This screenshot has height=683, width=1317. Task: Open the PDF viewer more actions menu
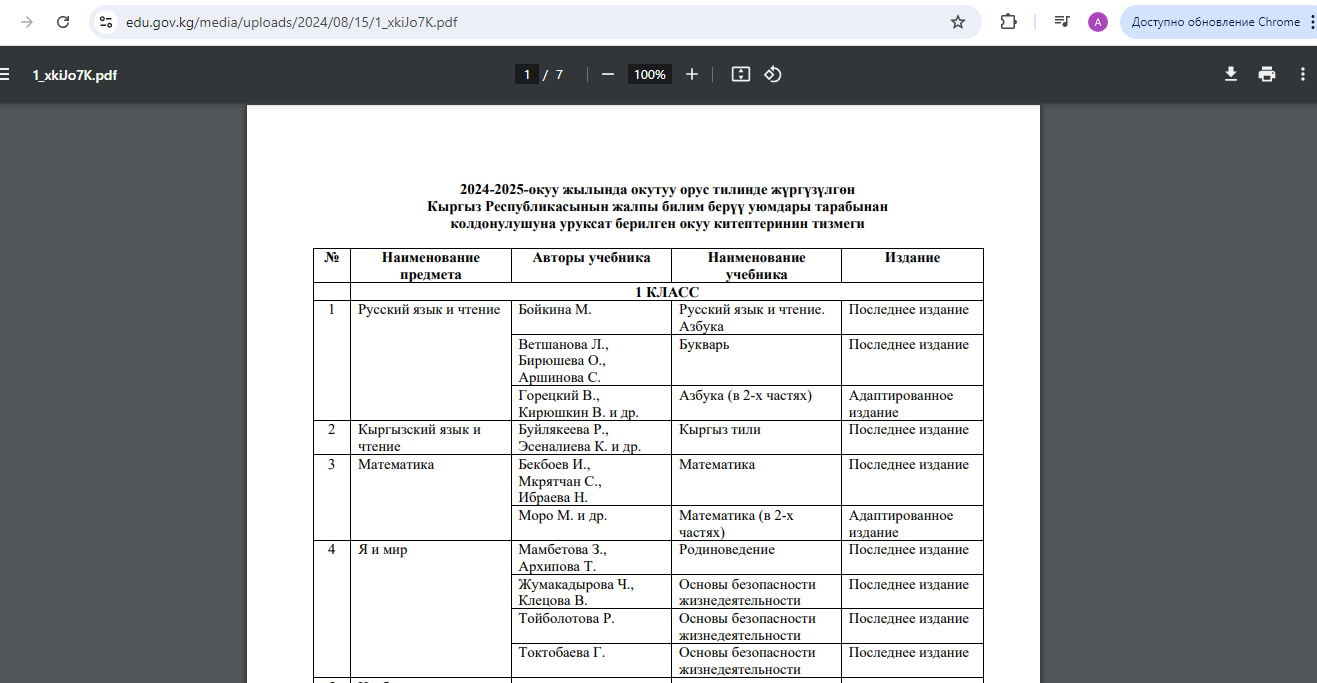1302,74
